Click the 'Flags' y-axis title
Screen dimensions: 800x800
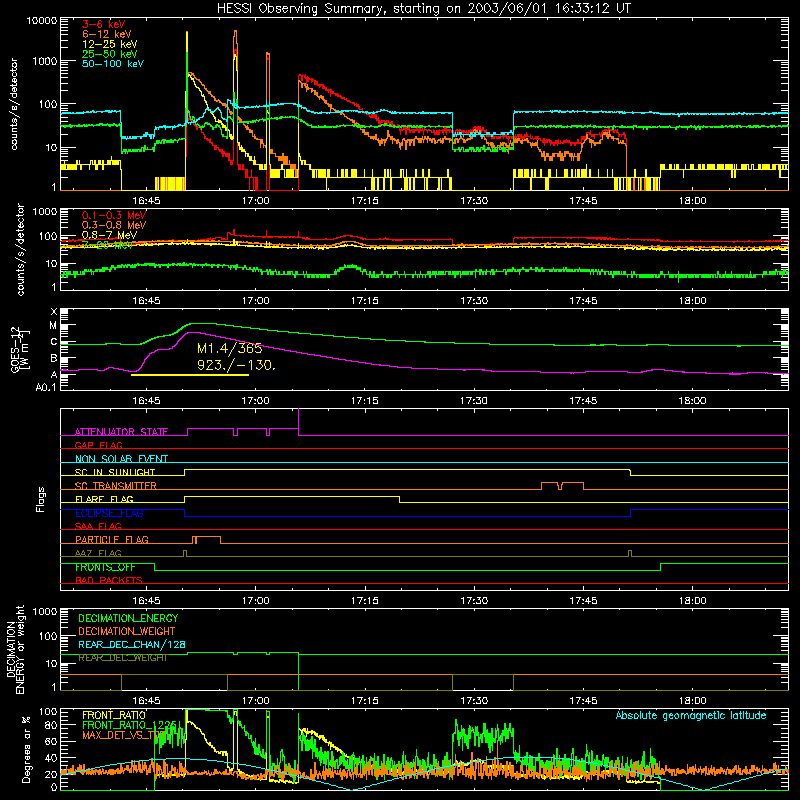pyautogui.click(x=41, y=499)
